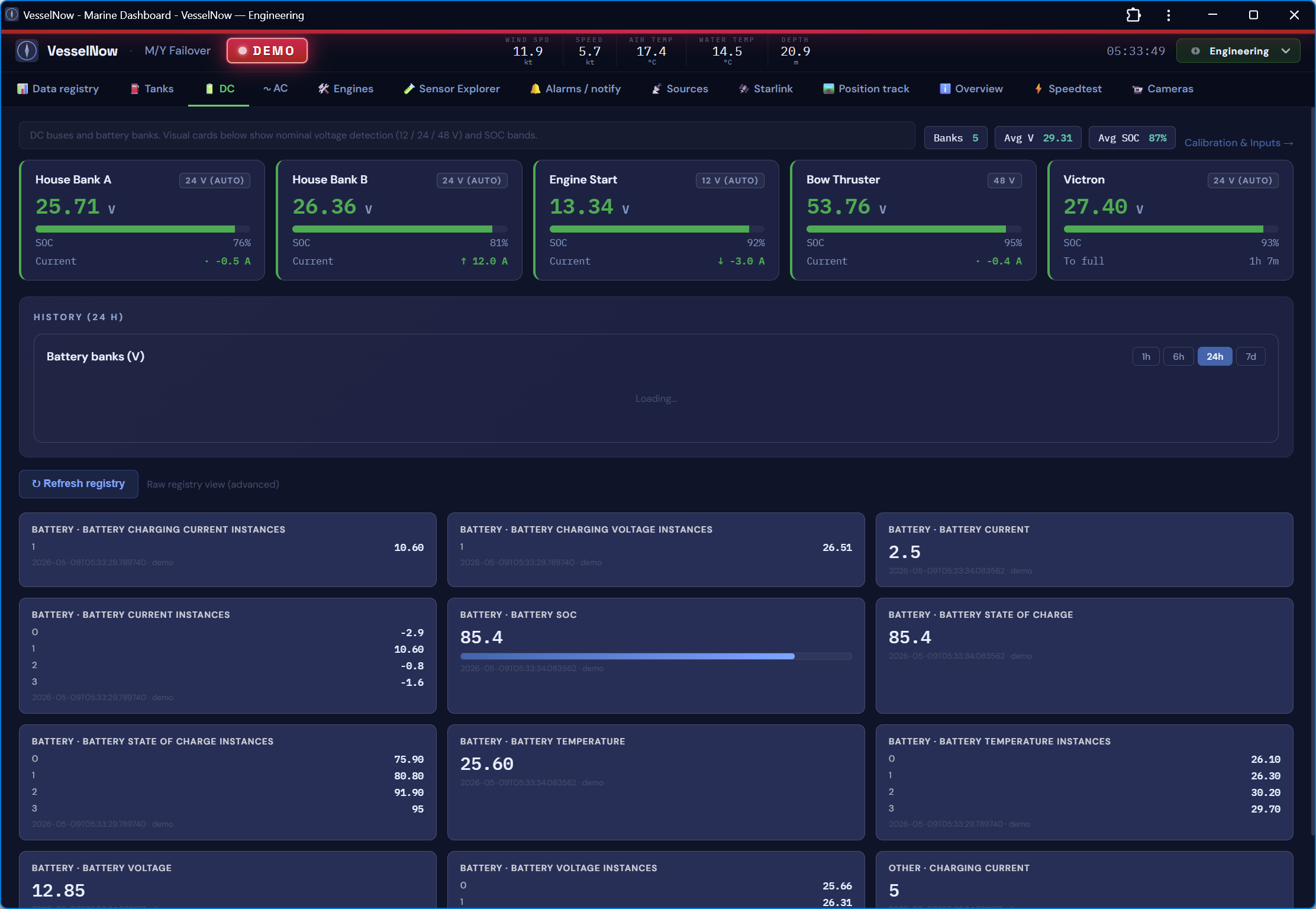The height and width of the screenshot is (909, 1316).
Task: Open the browser extensions puzzle icon
Action: point(1133,15)
